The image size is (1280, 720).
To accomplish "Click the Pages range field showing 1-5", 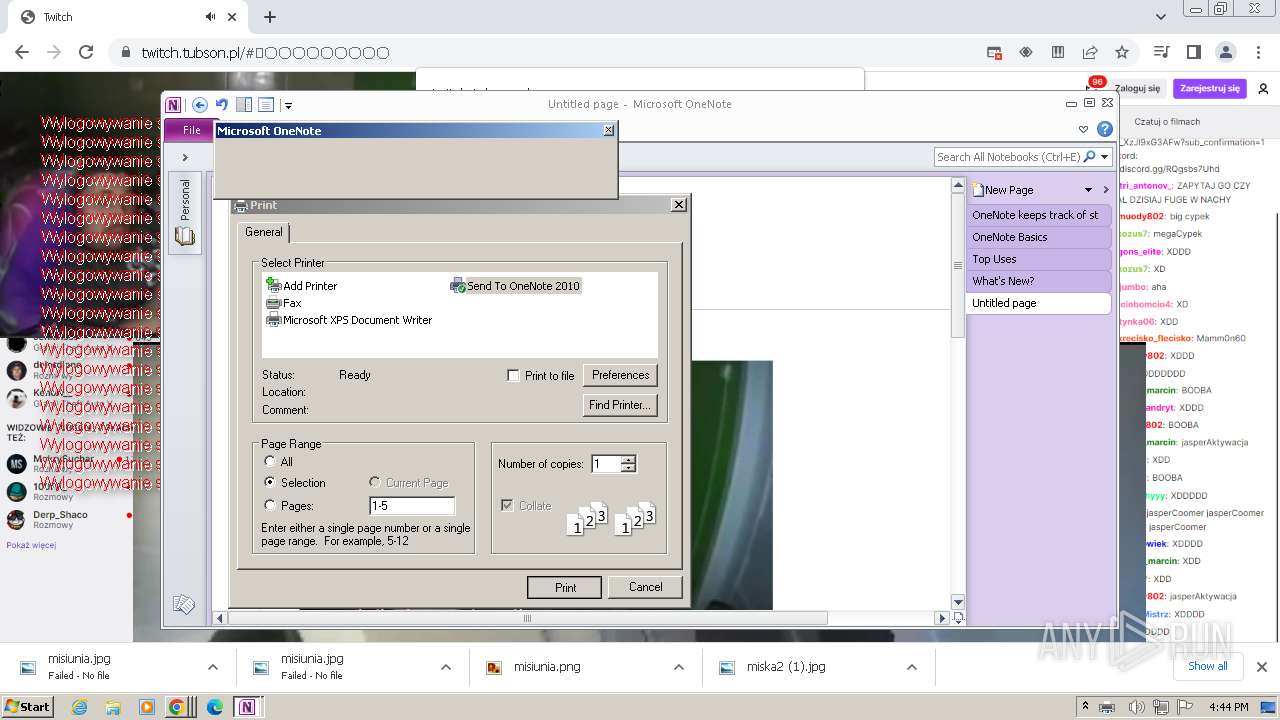I will (412, 506).
